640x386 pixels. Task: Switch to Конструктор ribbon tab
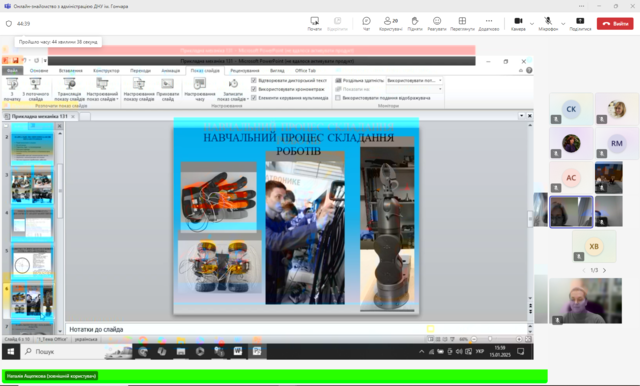[106, 71]
